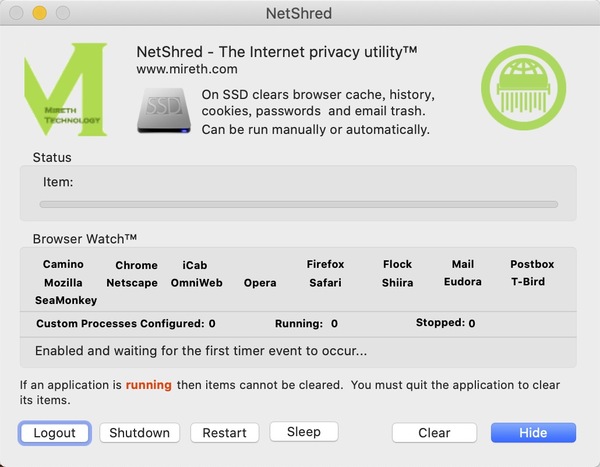Select OmniWeb in Browser Watch
This screenshot has height=467, width=600.
pyautogui.click(x=197, y=283)
